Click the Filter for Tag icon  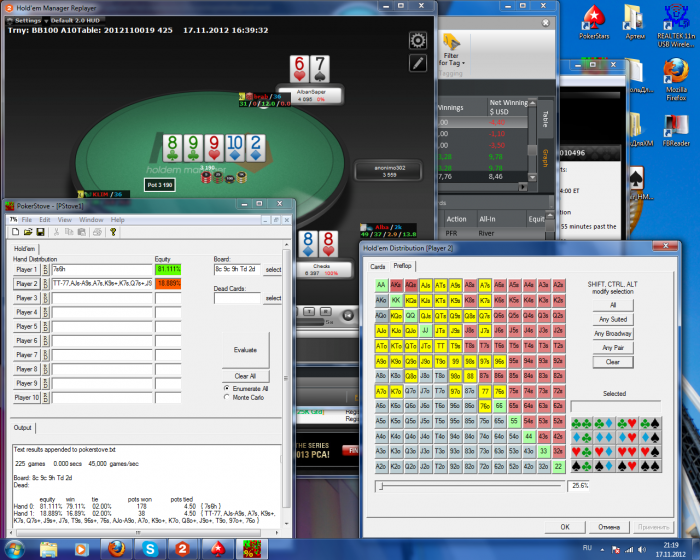point(451,42)
